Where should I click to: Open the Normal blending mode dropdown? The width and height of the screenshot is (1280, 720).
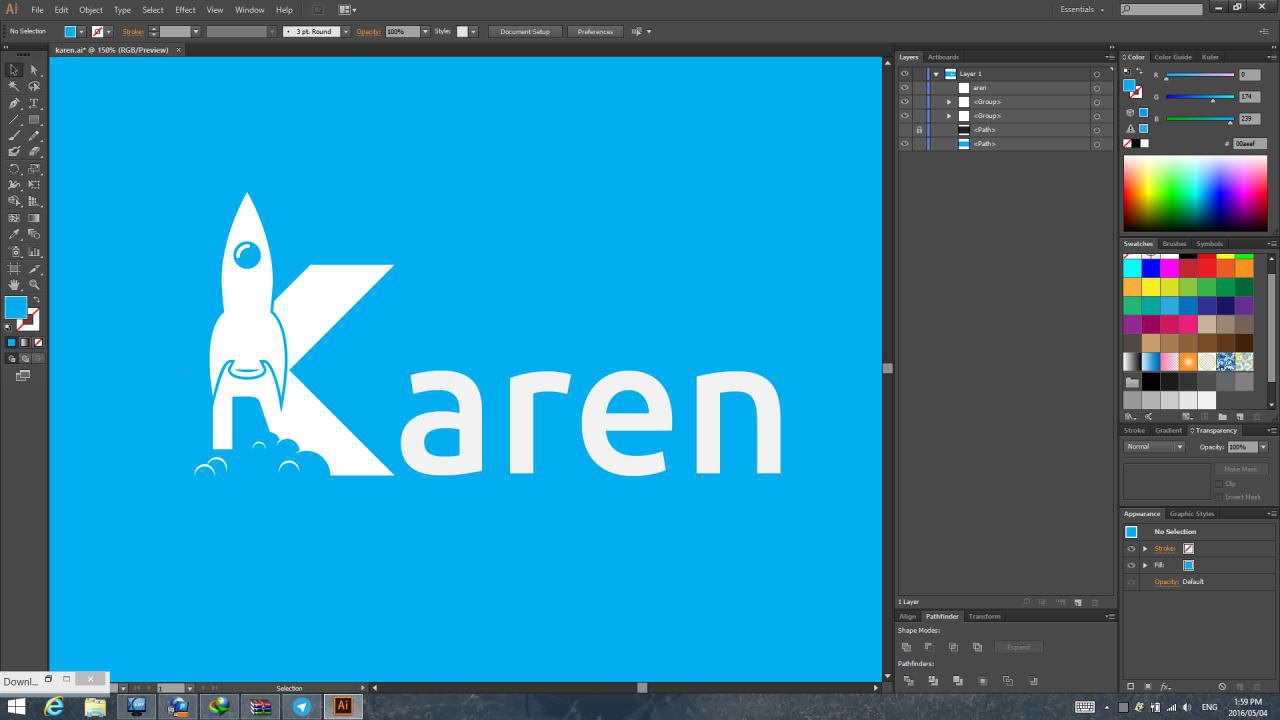[1154, 447]
